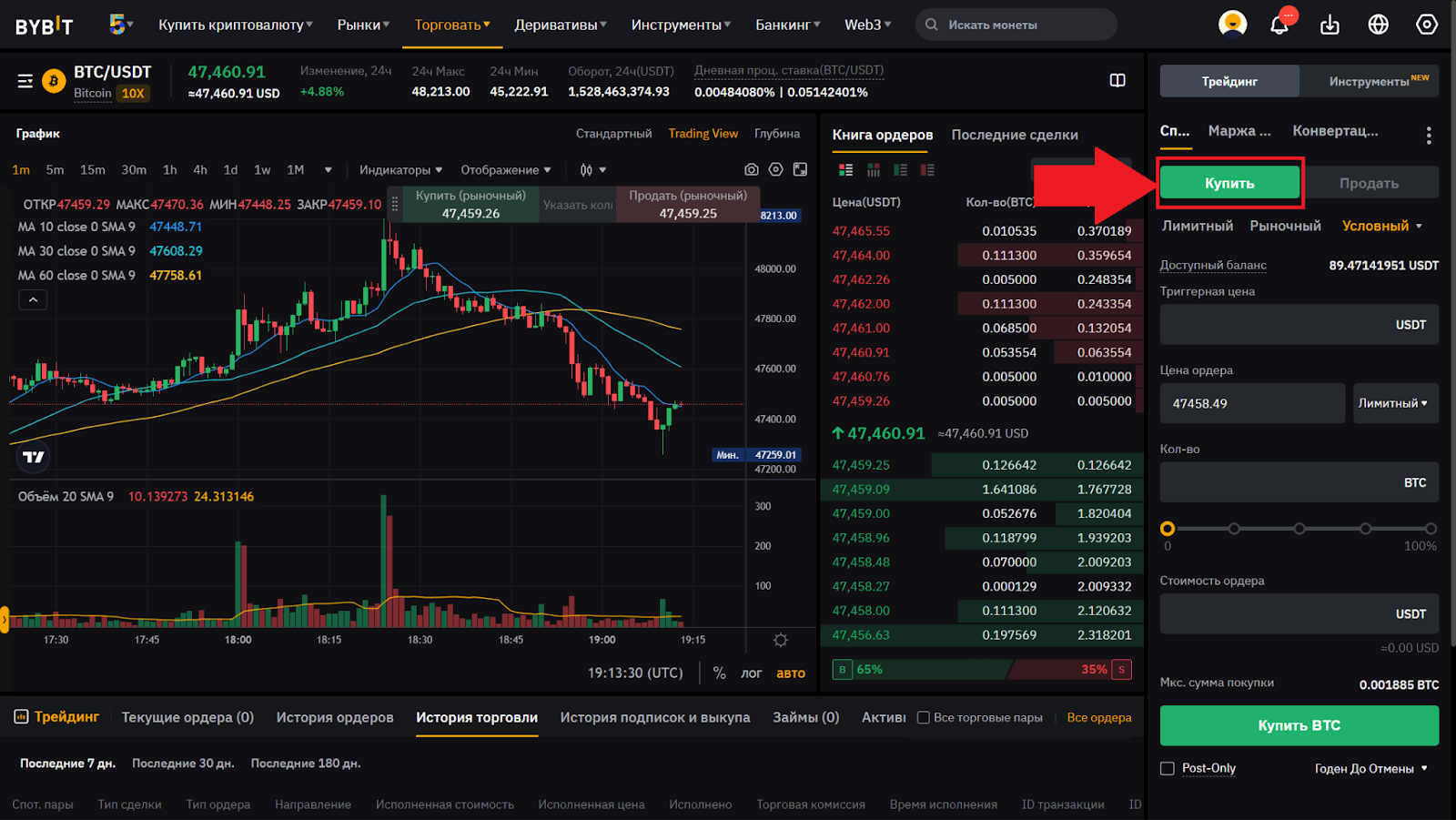Switch the order side to 'Продать'
Viewport: 1456px width, 820px height.
[x=1370, y=183]
